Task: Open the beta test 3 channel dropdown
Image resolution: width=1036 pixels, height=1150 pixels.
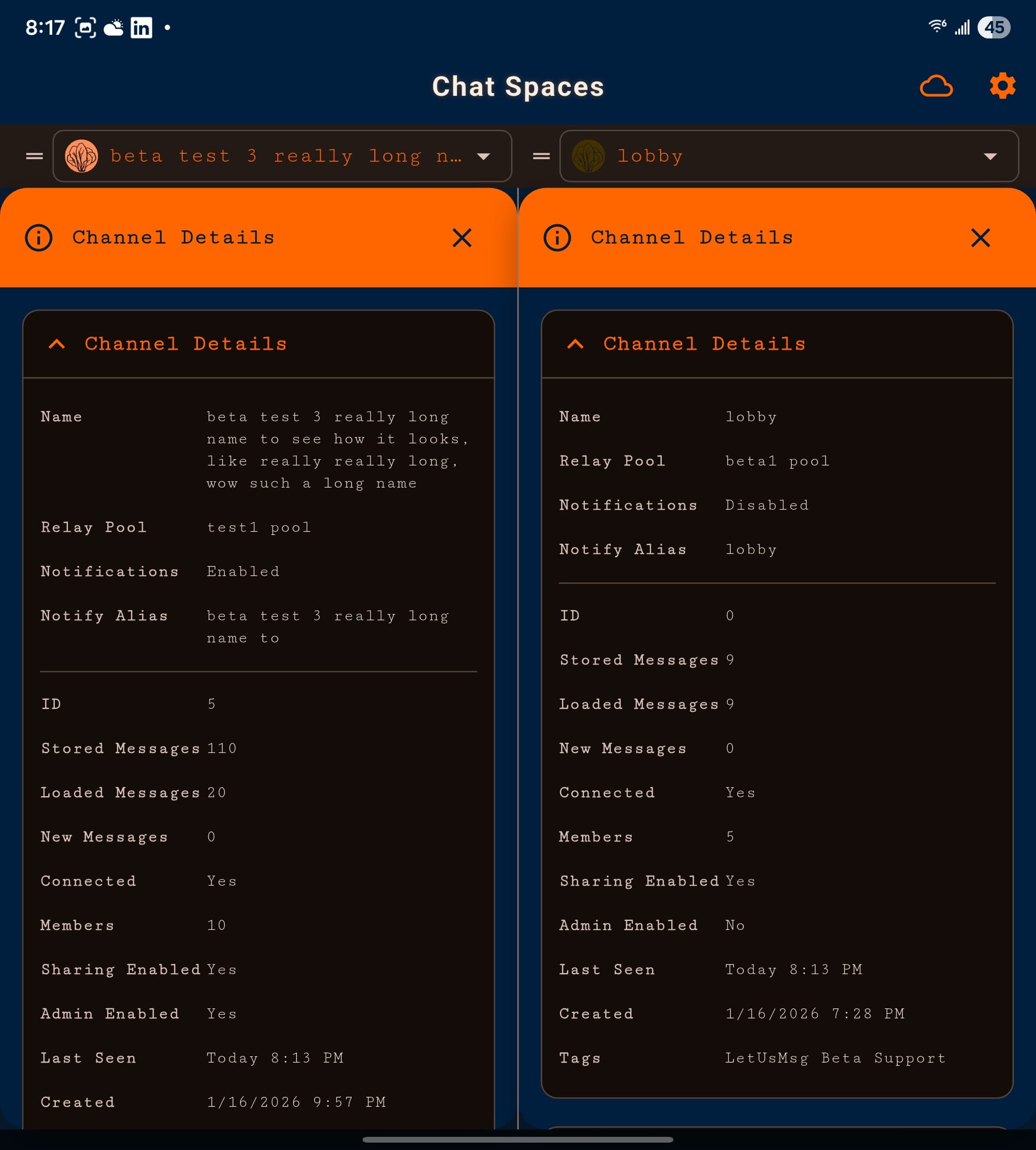Action: [x=483, y=156]
